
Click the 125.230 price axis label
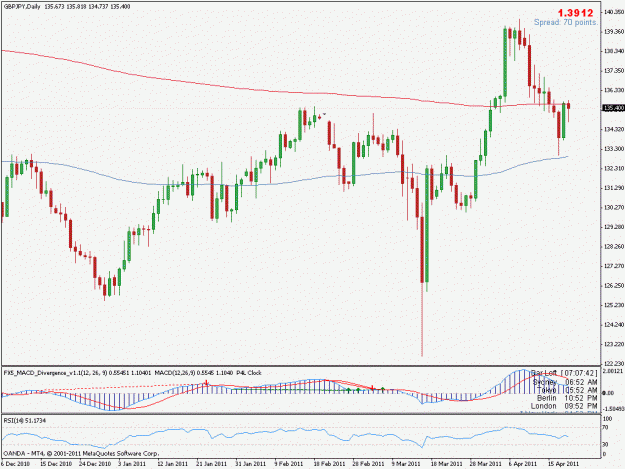pos(614,305)
